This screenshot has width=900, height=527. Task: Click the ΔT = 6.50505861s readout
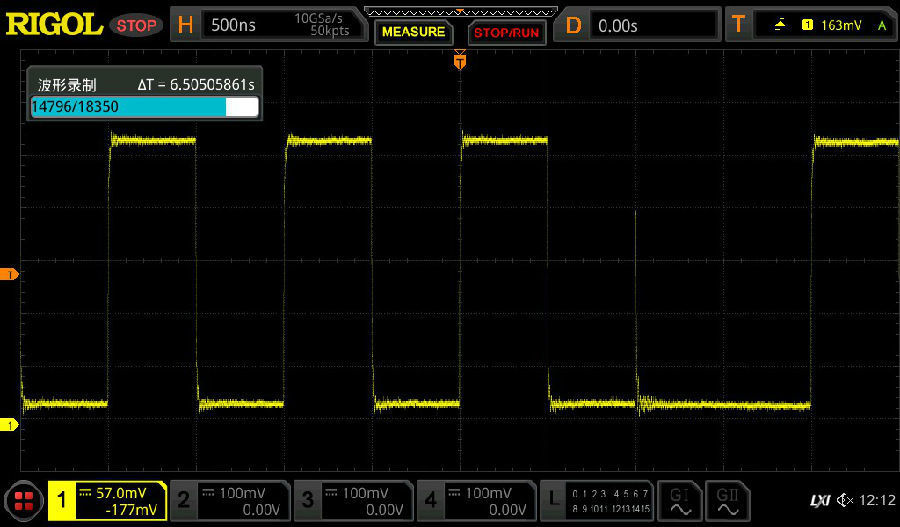coord(196,85)
